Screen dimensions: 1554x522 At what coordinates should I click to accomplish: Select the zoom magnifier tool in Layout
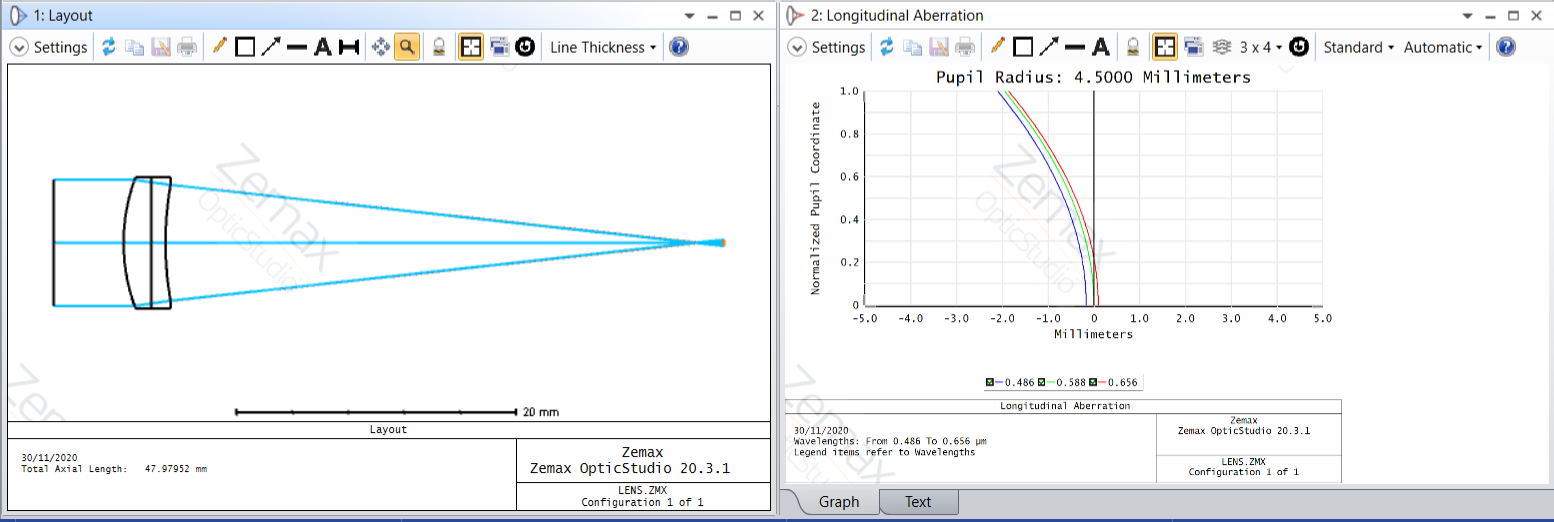[407, 47]
